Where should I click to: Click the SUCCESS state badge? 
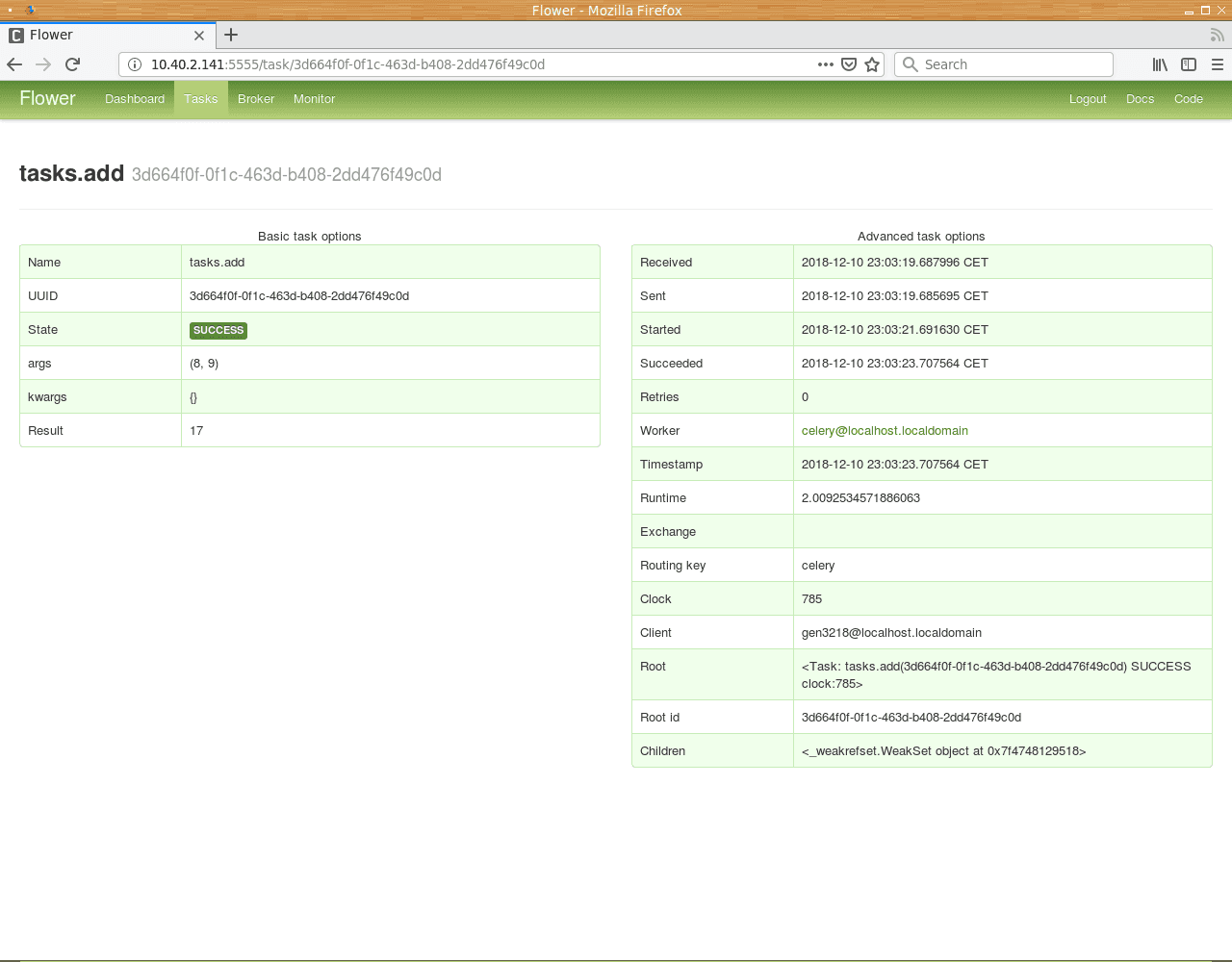pos(218,330)
